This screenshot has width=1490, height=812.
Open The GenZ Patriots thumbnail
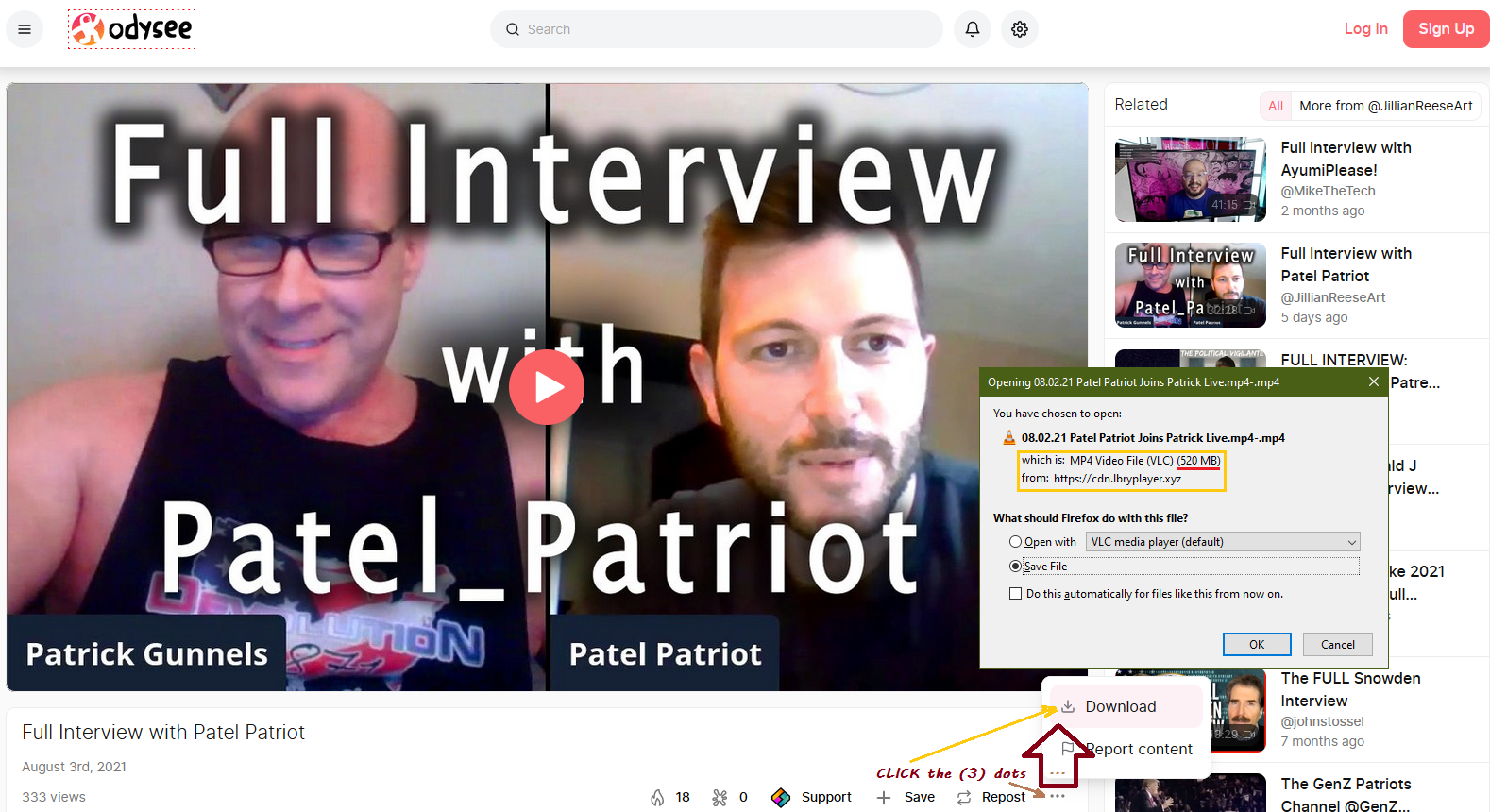click(x=1190, y=793)
